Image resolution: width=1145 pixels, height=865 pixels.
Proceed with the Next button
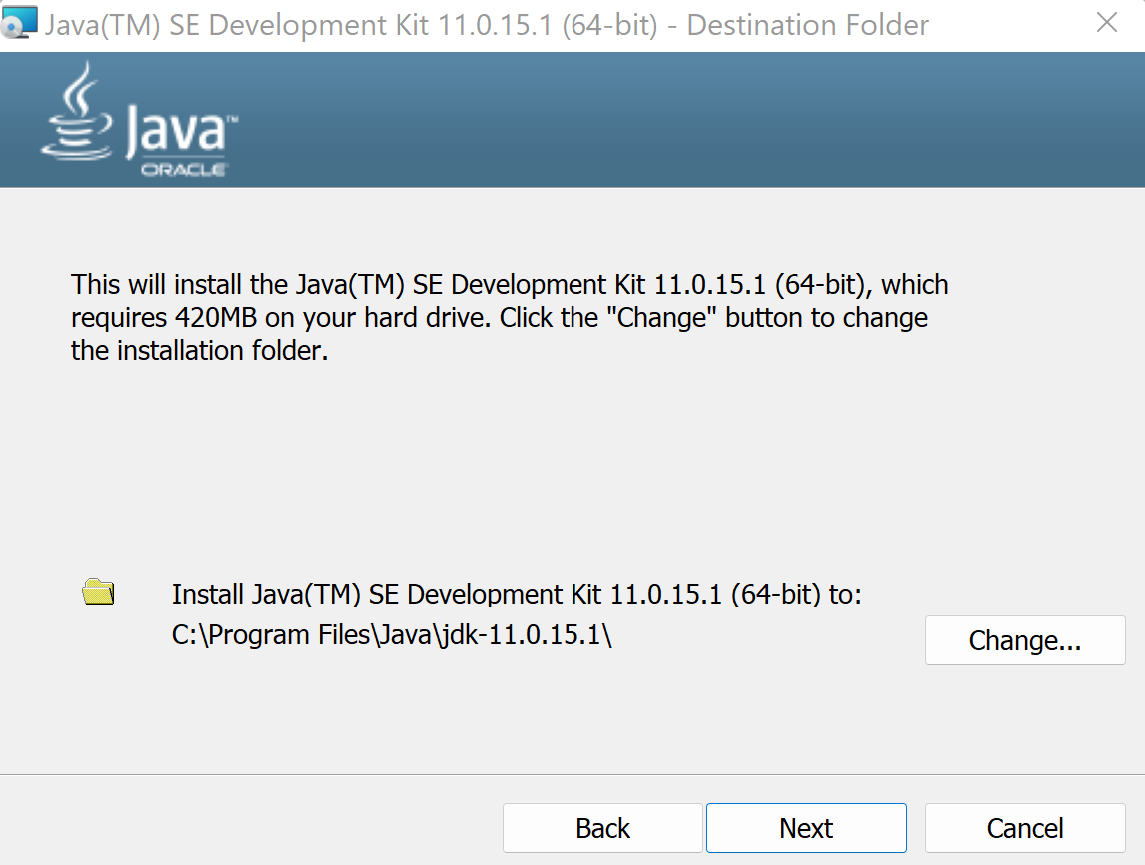[806, 828]
